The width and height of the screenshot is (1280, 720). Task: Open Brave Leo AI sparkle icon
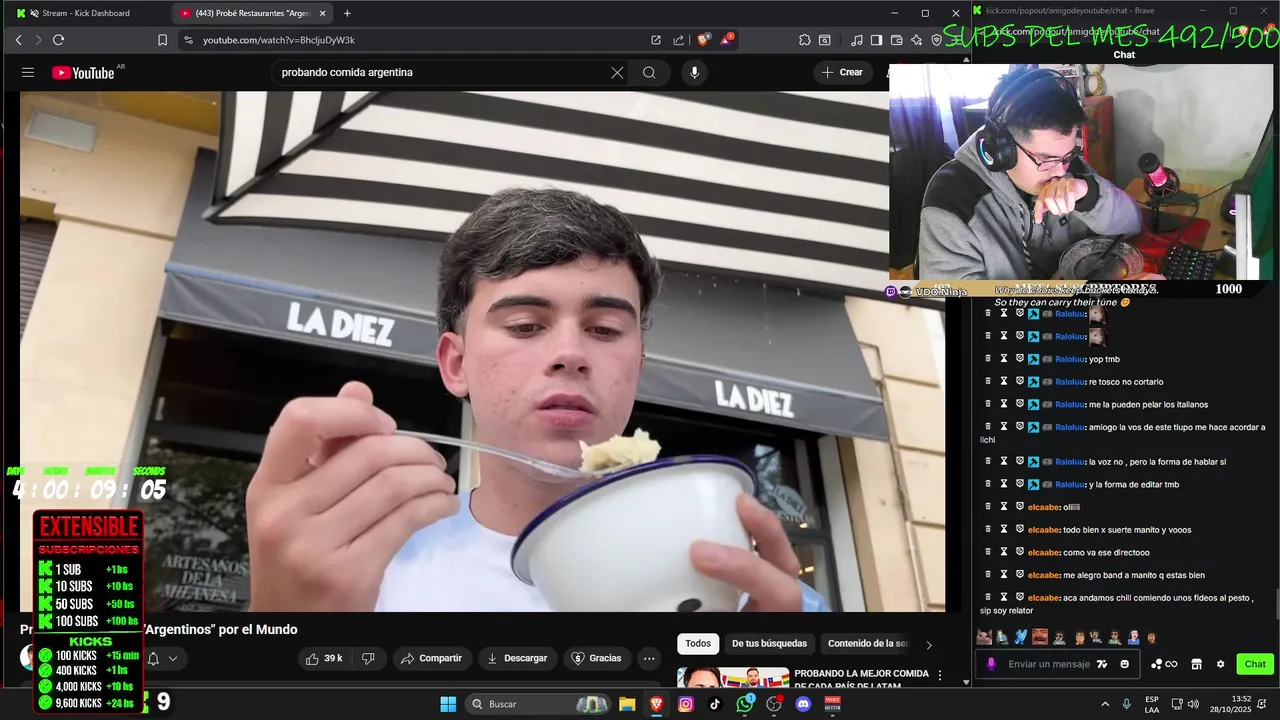coord(917,40)
